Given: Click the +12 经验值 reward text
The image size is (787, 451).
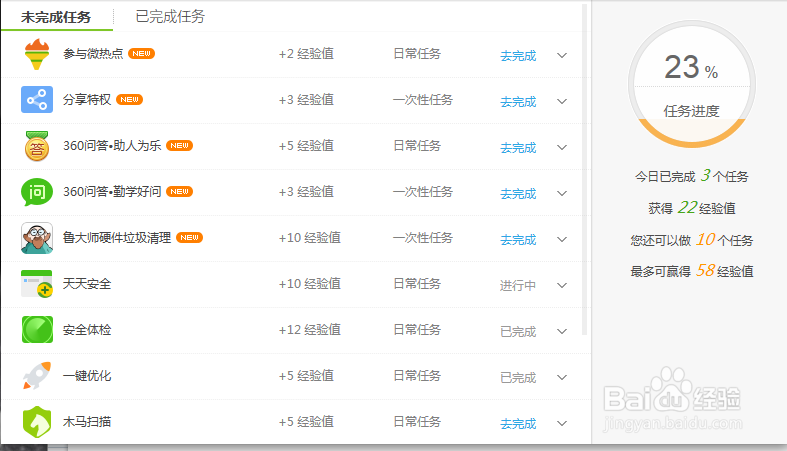Looking at the screenshot, I should click(310, 330).
